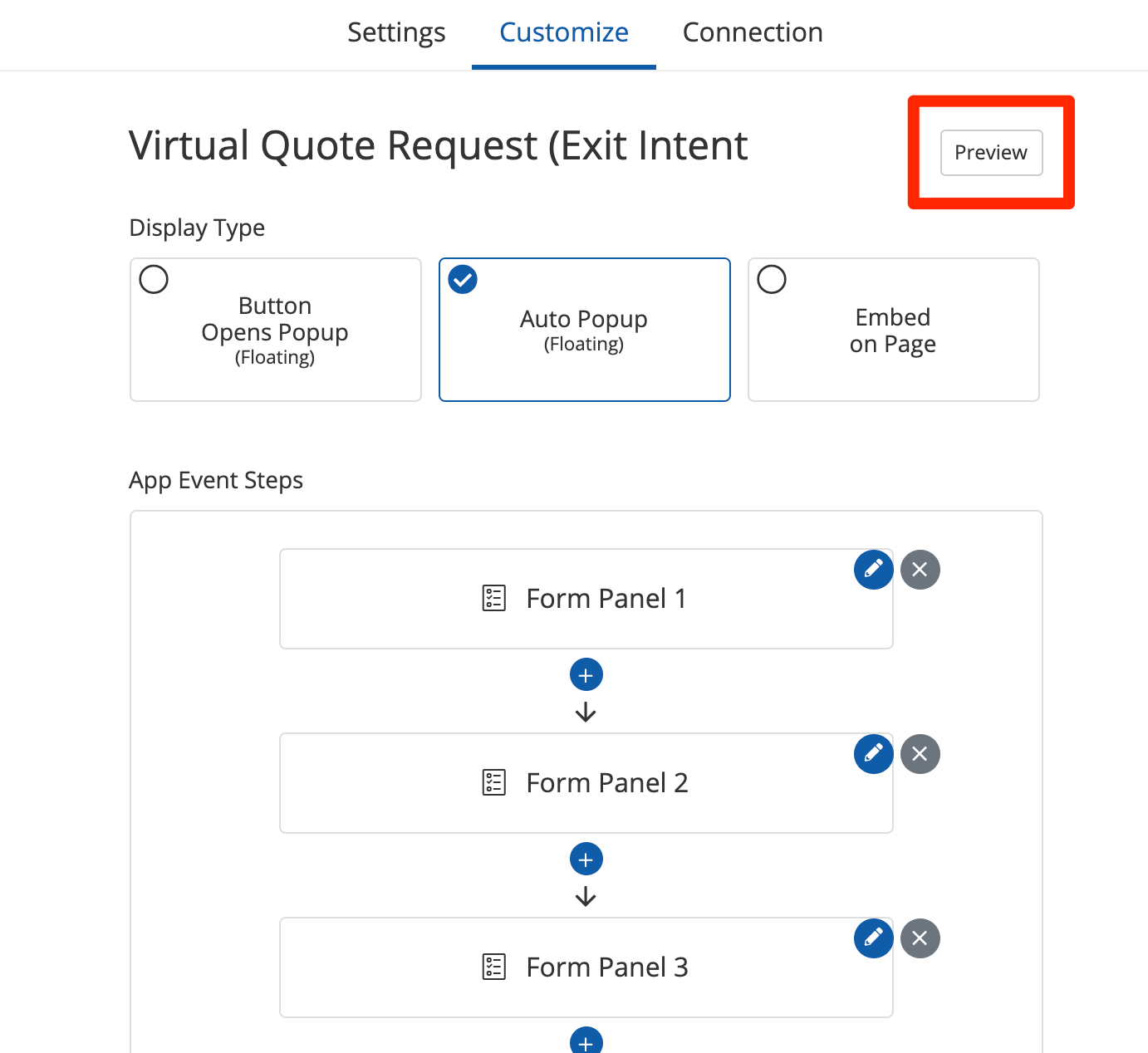Screen dimensions: 1148x1053
Task: Delete Form Panel 2 using X icon
Action: point(920,754)
